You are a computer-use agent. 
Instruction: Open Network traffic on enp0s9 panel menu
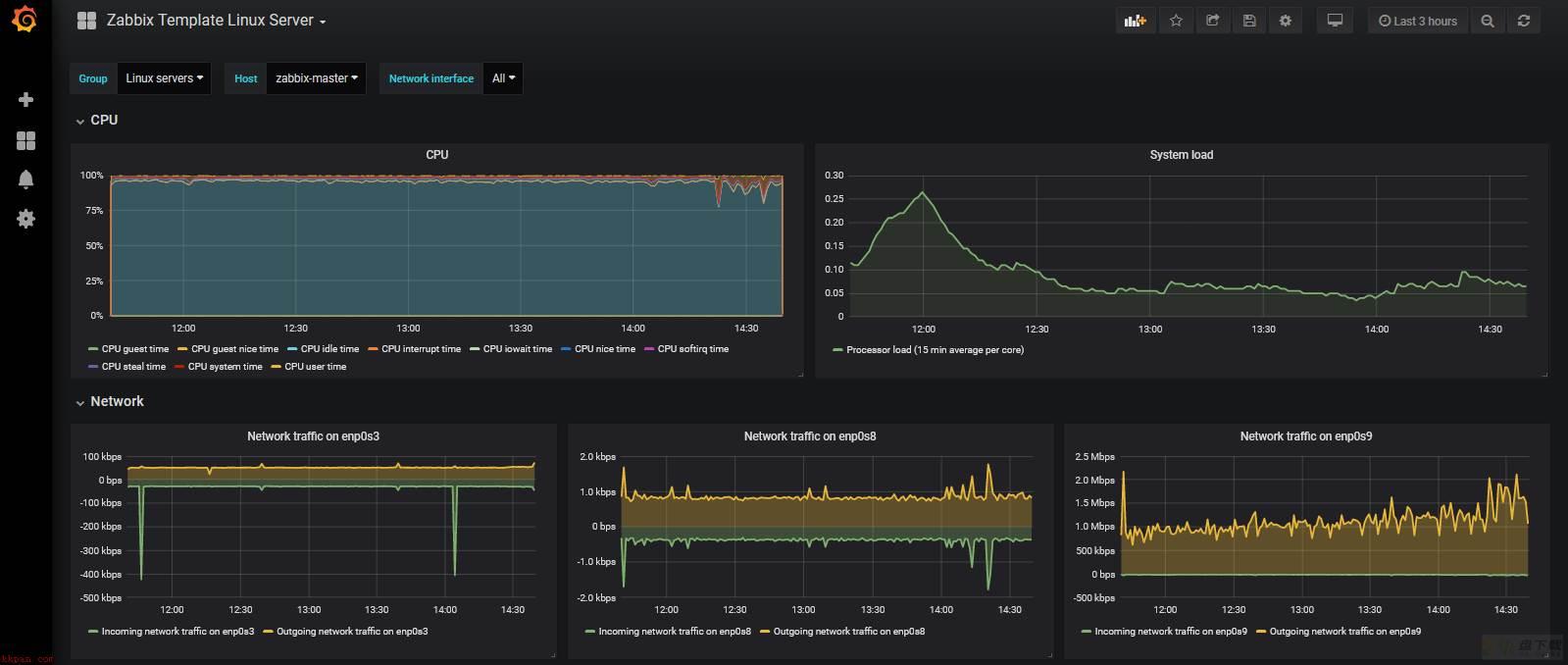click(x=1306, y=436)
